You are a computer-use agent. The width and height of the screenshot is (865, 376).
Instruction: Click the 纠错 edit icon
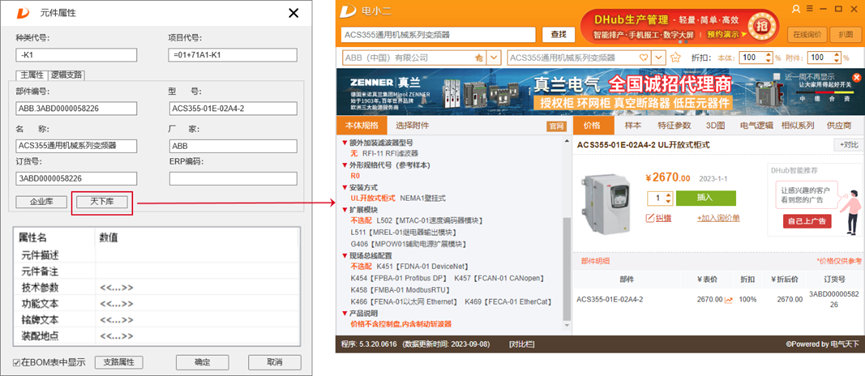point(650,218)
